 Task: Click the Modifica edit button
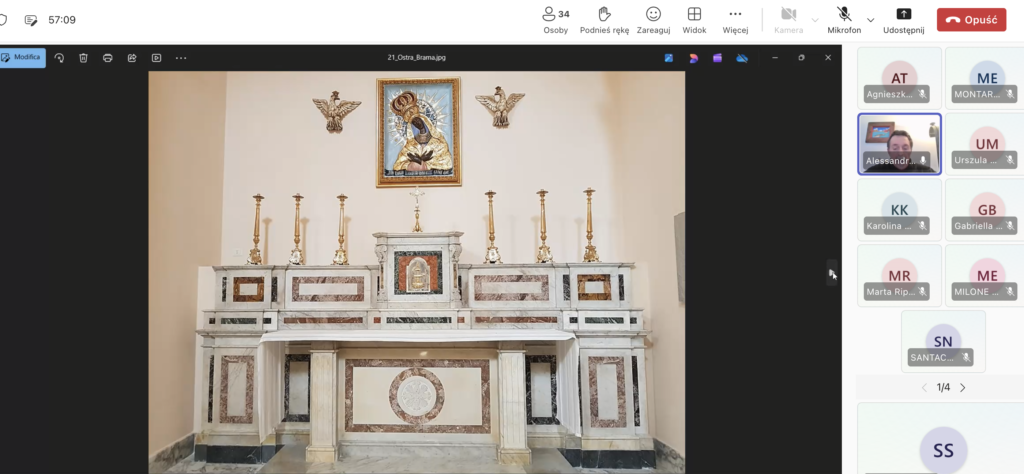tap(22, 58)
